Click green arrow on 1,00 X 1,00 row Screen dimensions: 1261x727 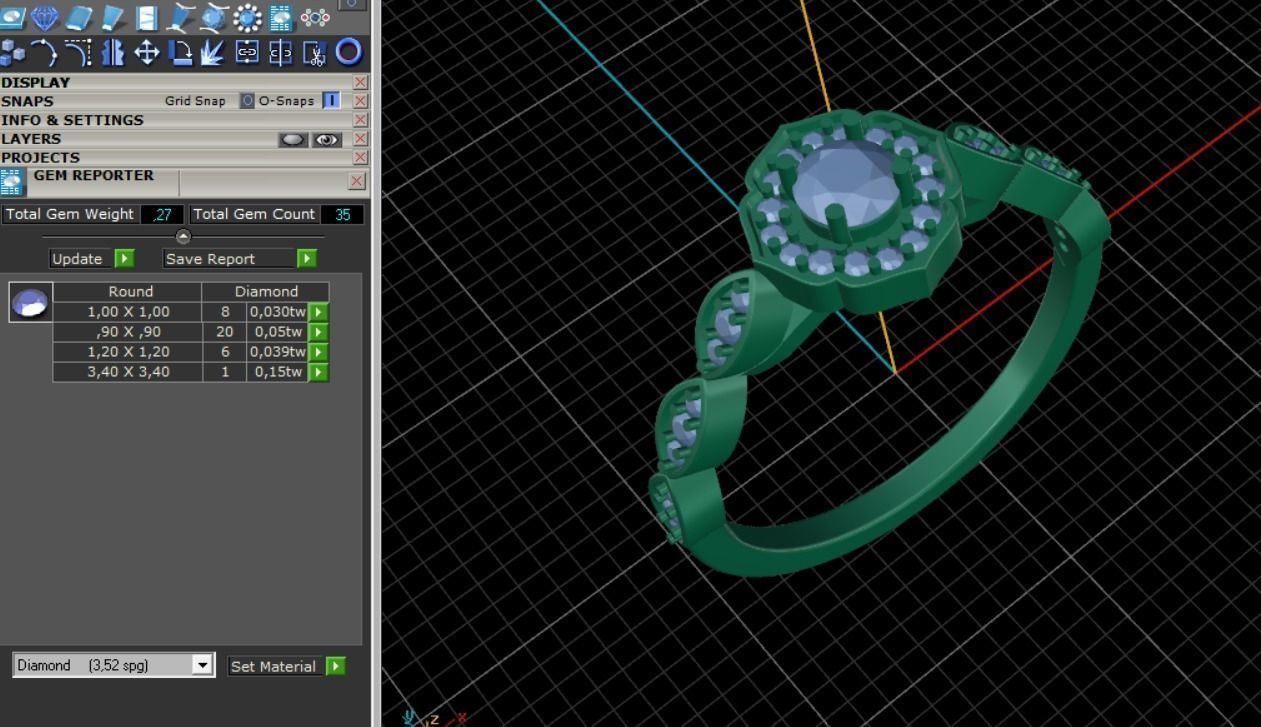point(318,312)
